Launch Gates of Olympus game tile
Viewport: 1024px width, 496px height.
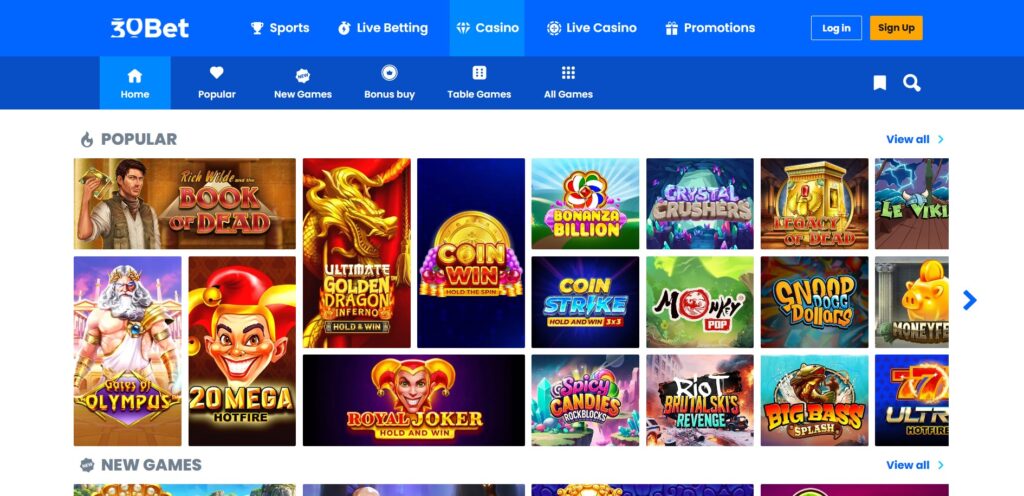127,351
